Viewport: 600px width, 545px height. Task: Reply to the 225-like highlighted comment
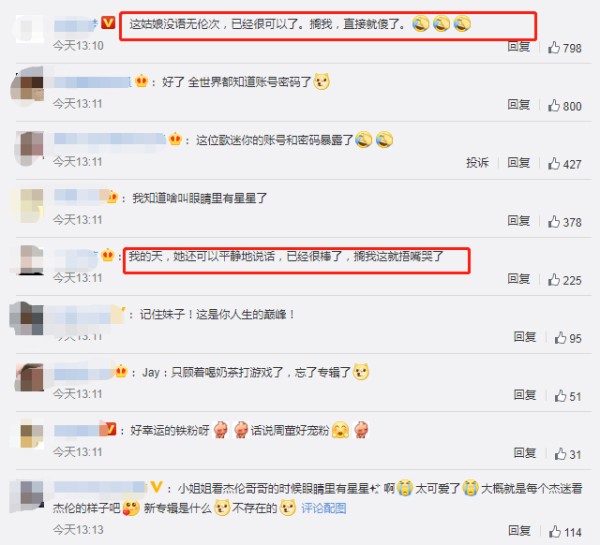(x=518, y=279)
